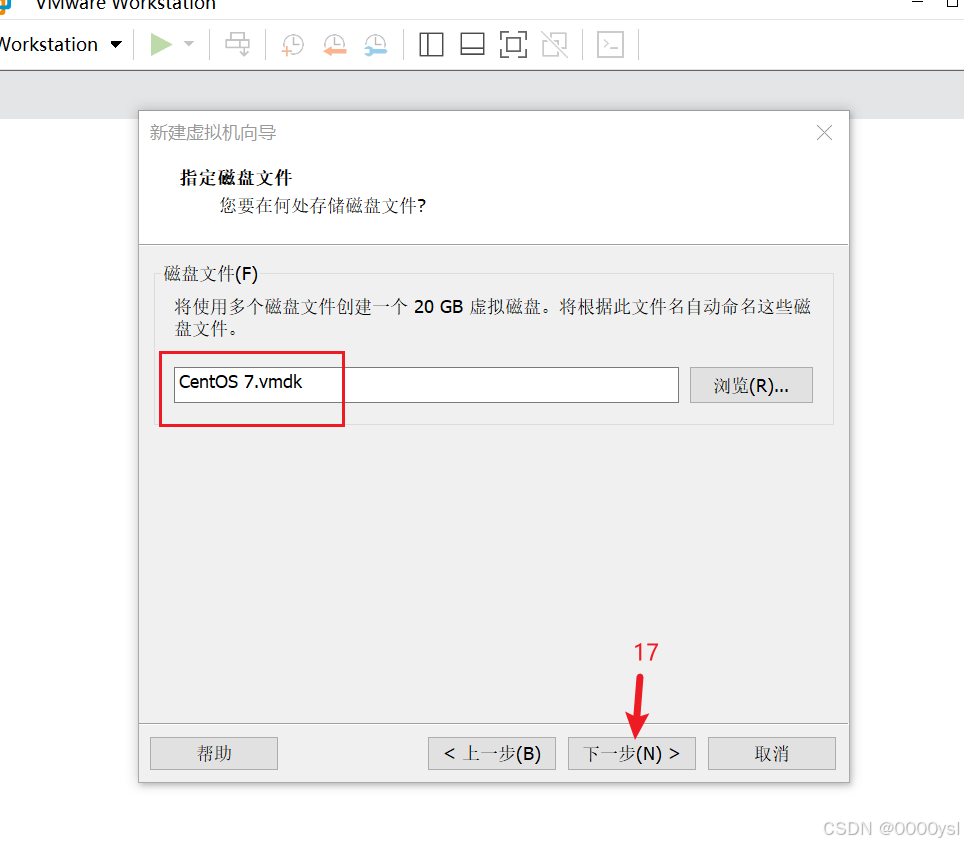Open the console view toolbar icon
The width and height of the screenshot is (964, 846).
pyautogui.click(x=610, y=44)
